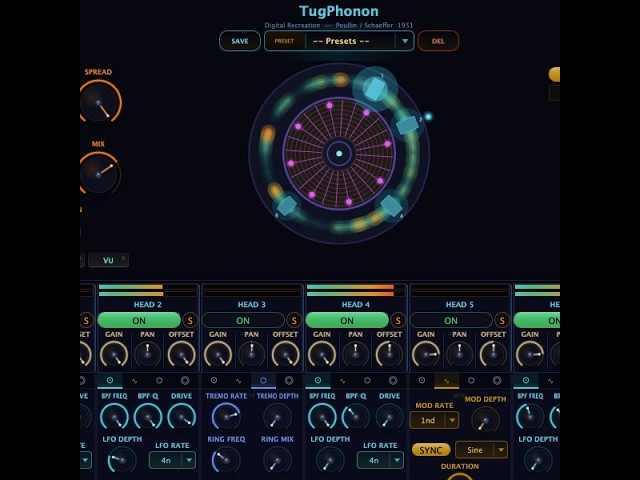Click the blue dot beside head 2

pyautogui.click(x=428, y=117)
